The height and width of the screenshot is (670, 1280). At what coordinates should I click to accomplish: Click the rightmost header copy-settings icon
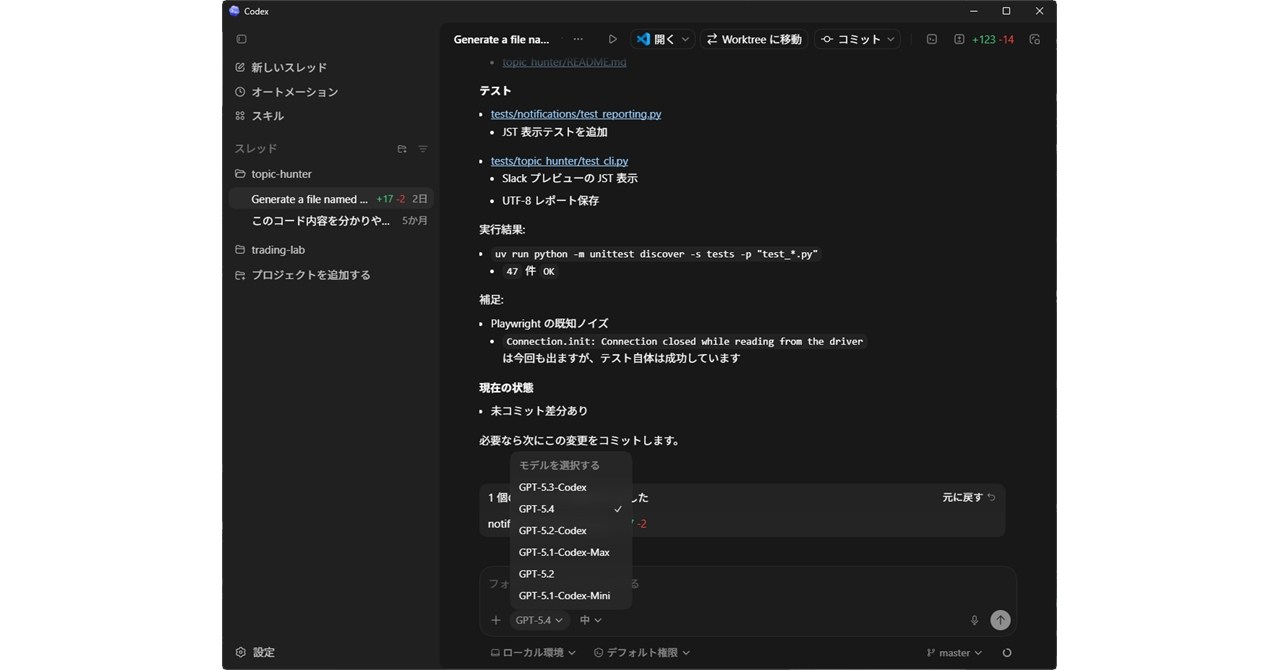tap(1035, 39)
